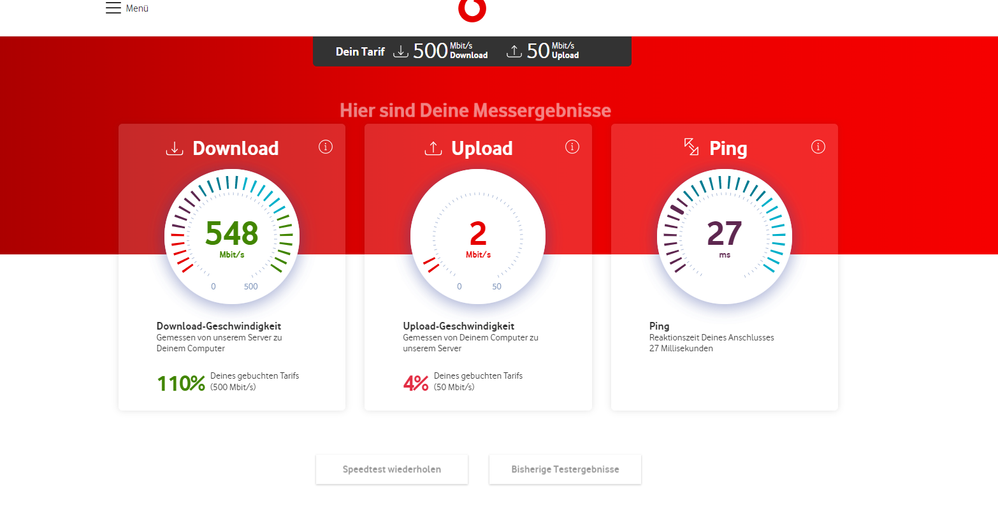Click the 27 ms ping gauge
Image resolution: width=998 pixels, height=519 pixels.
724,236
